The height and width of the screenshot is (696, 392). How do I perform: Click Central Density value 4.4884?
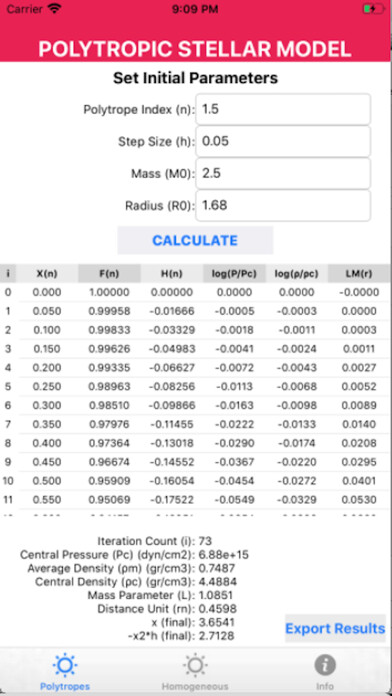tap(218, 582)
